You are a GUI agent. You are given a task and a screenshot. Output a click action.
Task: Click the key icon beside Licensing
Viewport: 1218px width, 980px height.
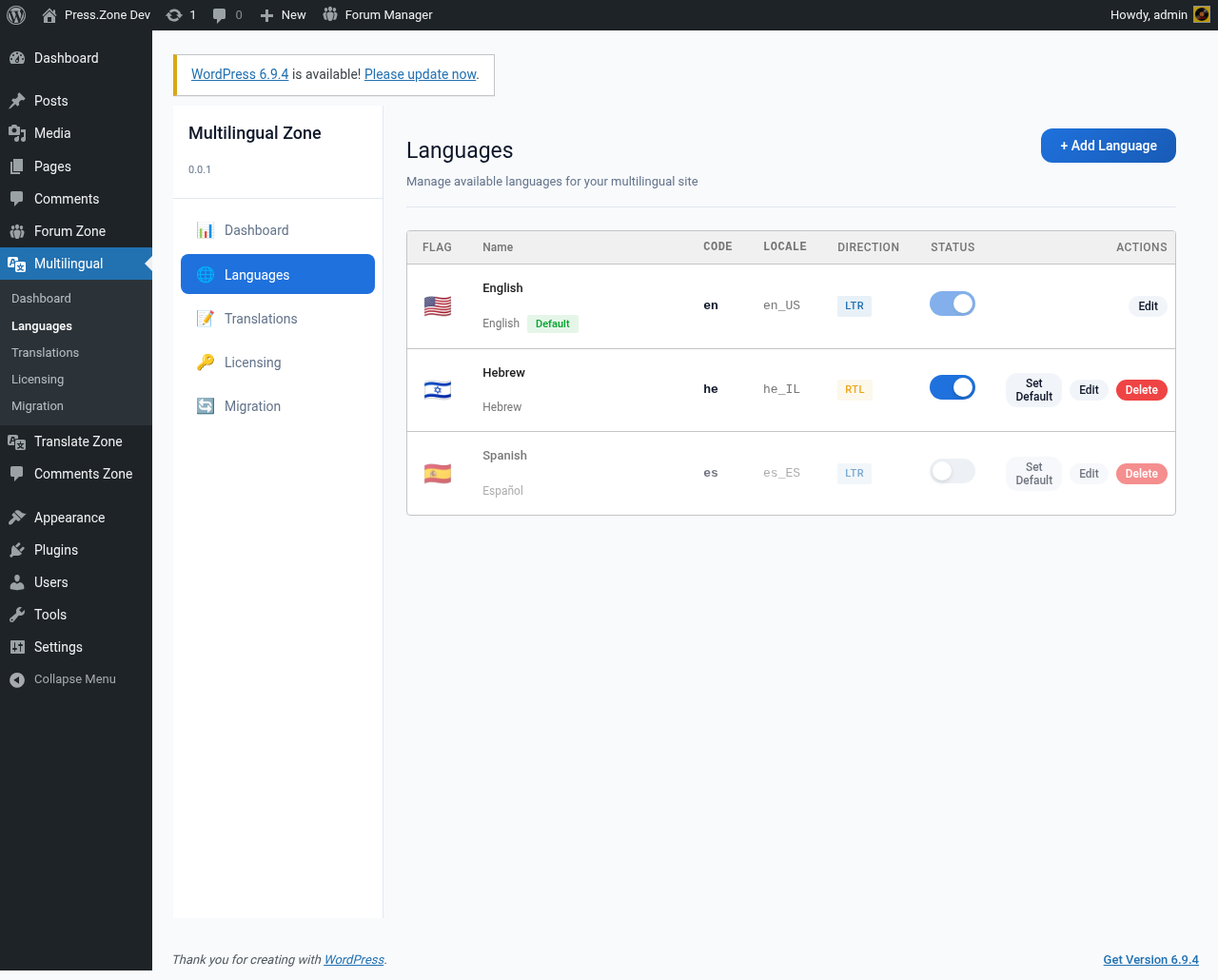pos(206,363)
